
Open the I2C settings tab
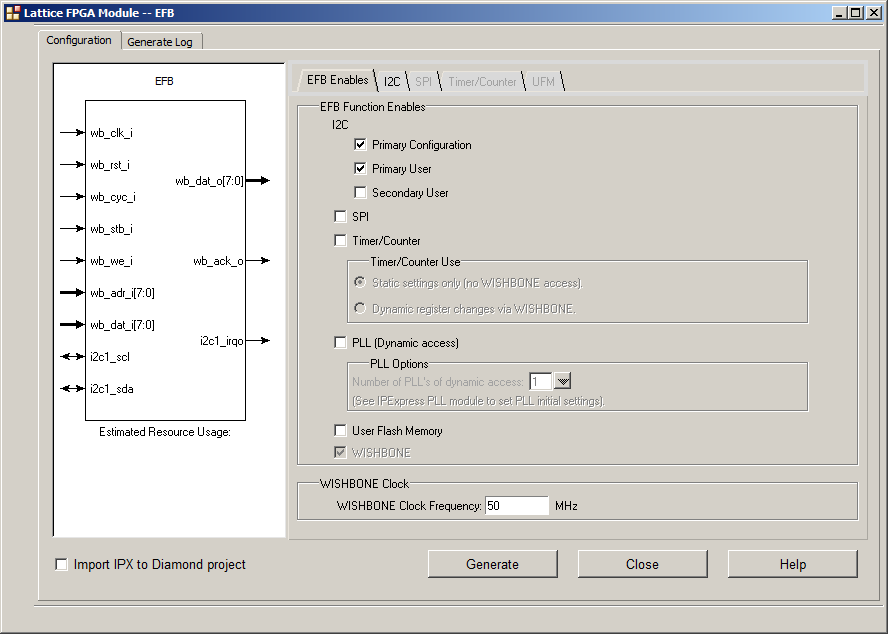pyautogui.click(x=392, y=82)
